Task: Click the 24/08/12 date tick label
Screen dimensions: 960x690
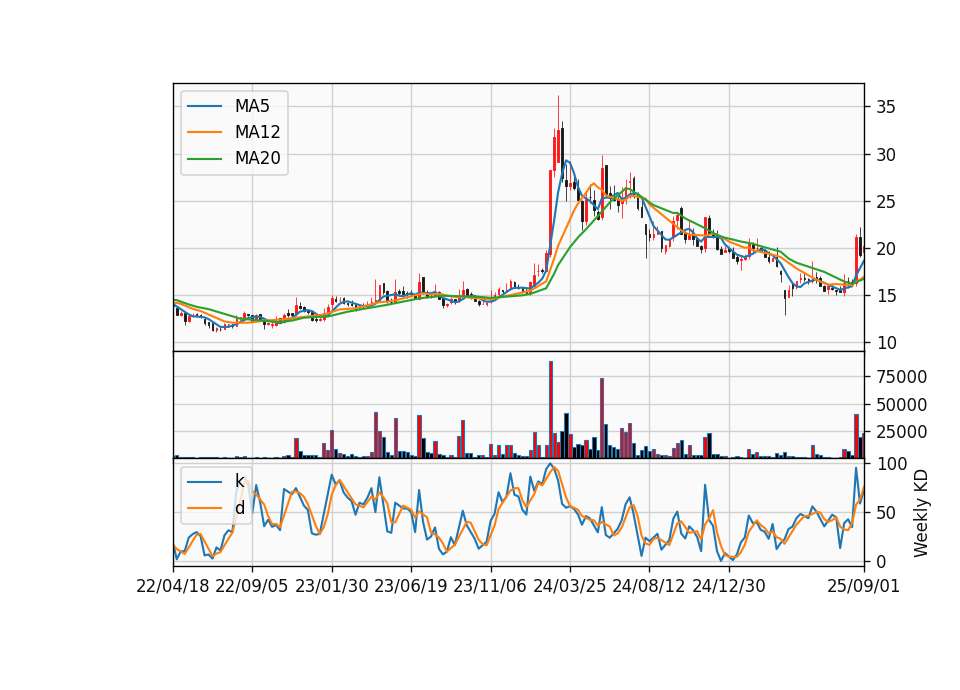Action: pos(648,586)
